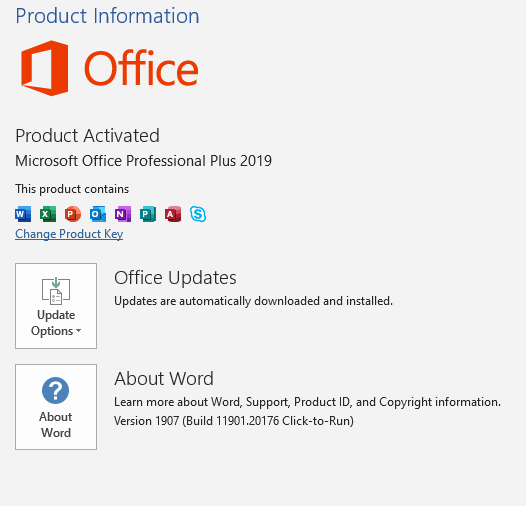Viewport: 526px width, 506px height.
Task: Click 'Updates are automatically downloaded and installed.' text
Action: [x=253, y=301]
